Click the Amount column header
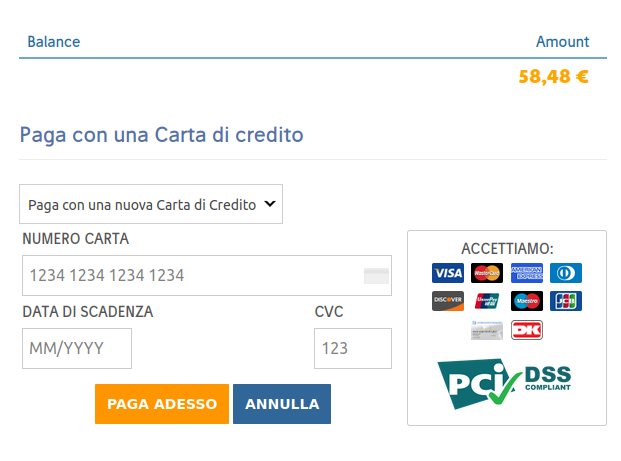 click(562, 42)
